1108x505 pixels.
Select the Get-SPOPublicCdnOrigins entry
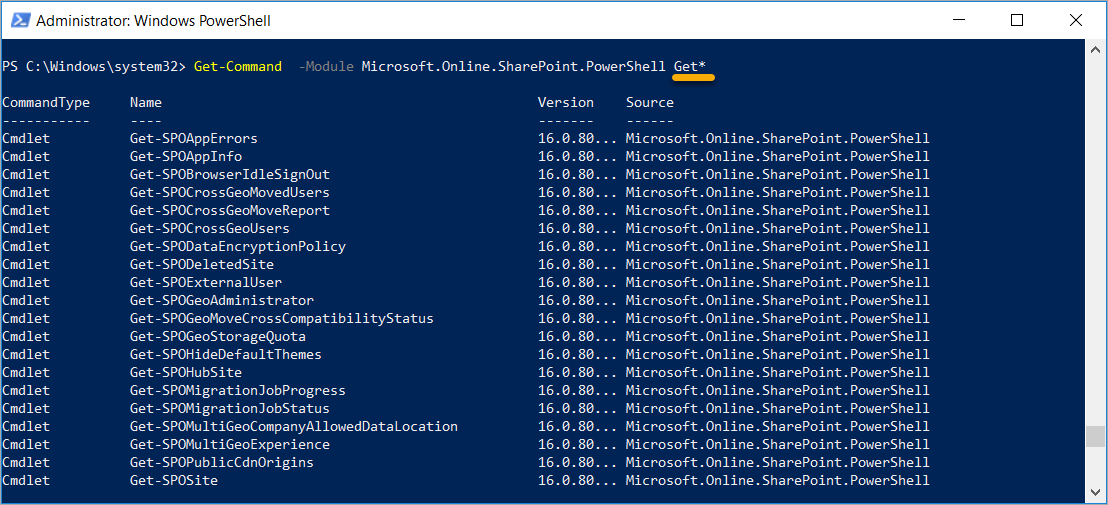[x=222, y=463]
